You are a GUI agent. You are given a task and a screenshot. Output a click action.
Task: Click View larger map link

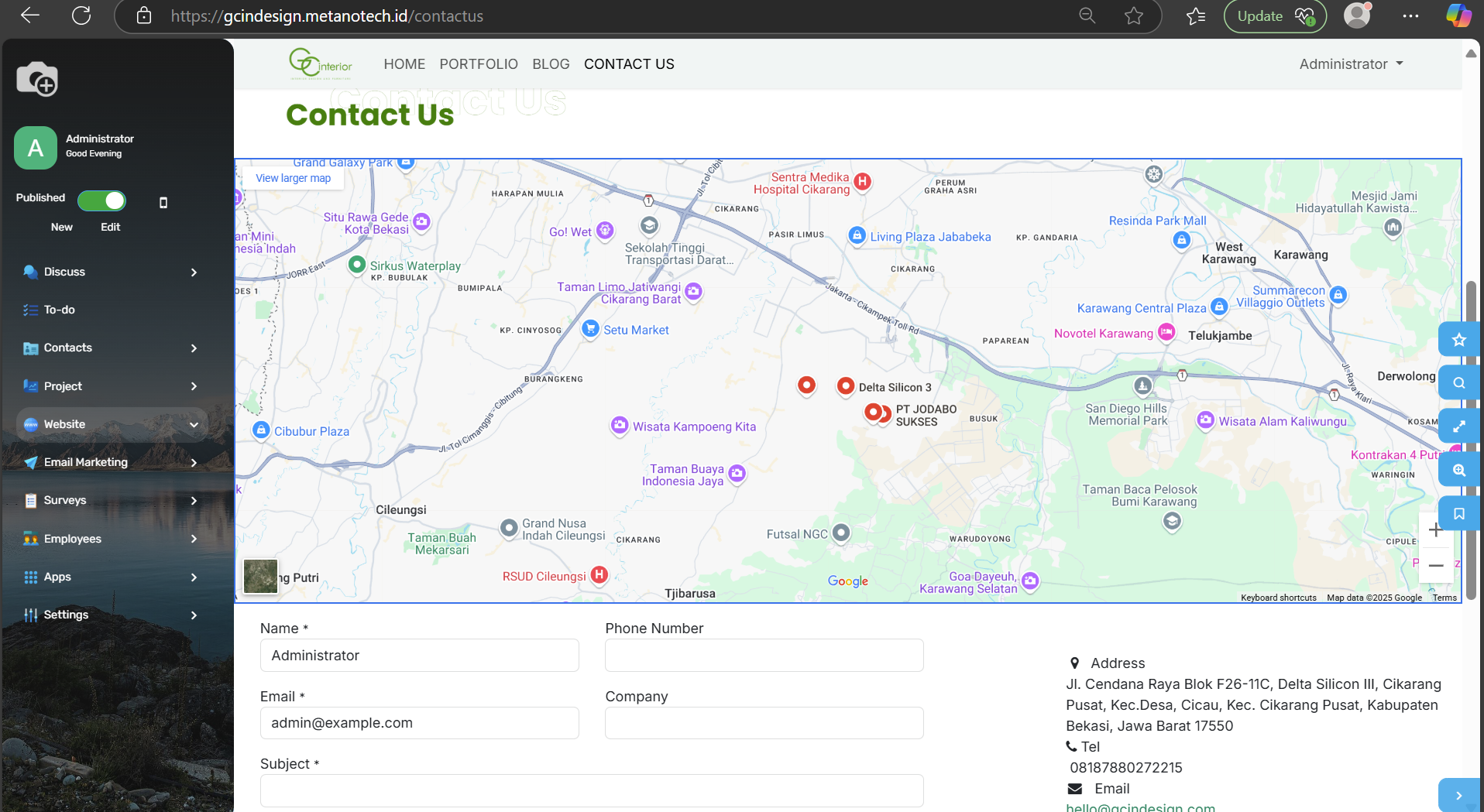(293, 178)
